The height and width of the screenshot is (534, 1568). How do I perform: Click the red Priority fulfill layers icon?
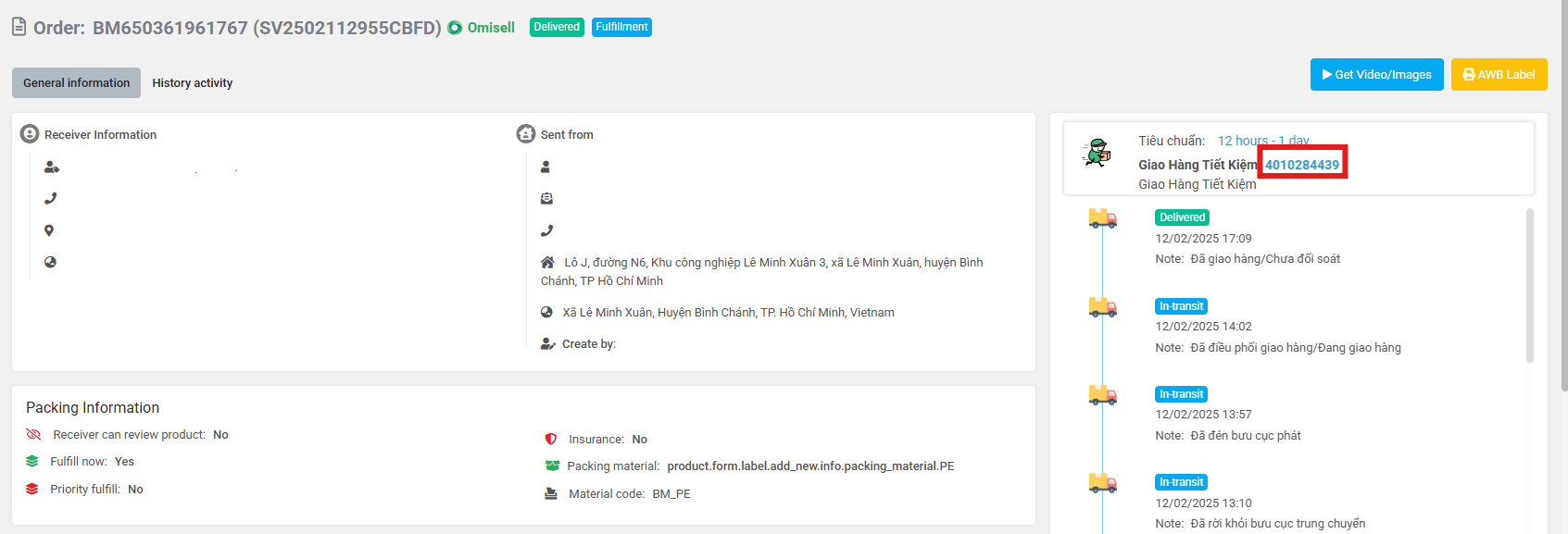[32, 489]
